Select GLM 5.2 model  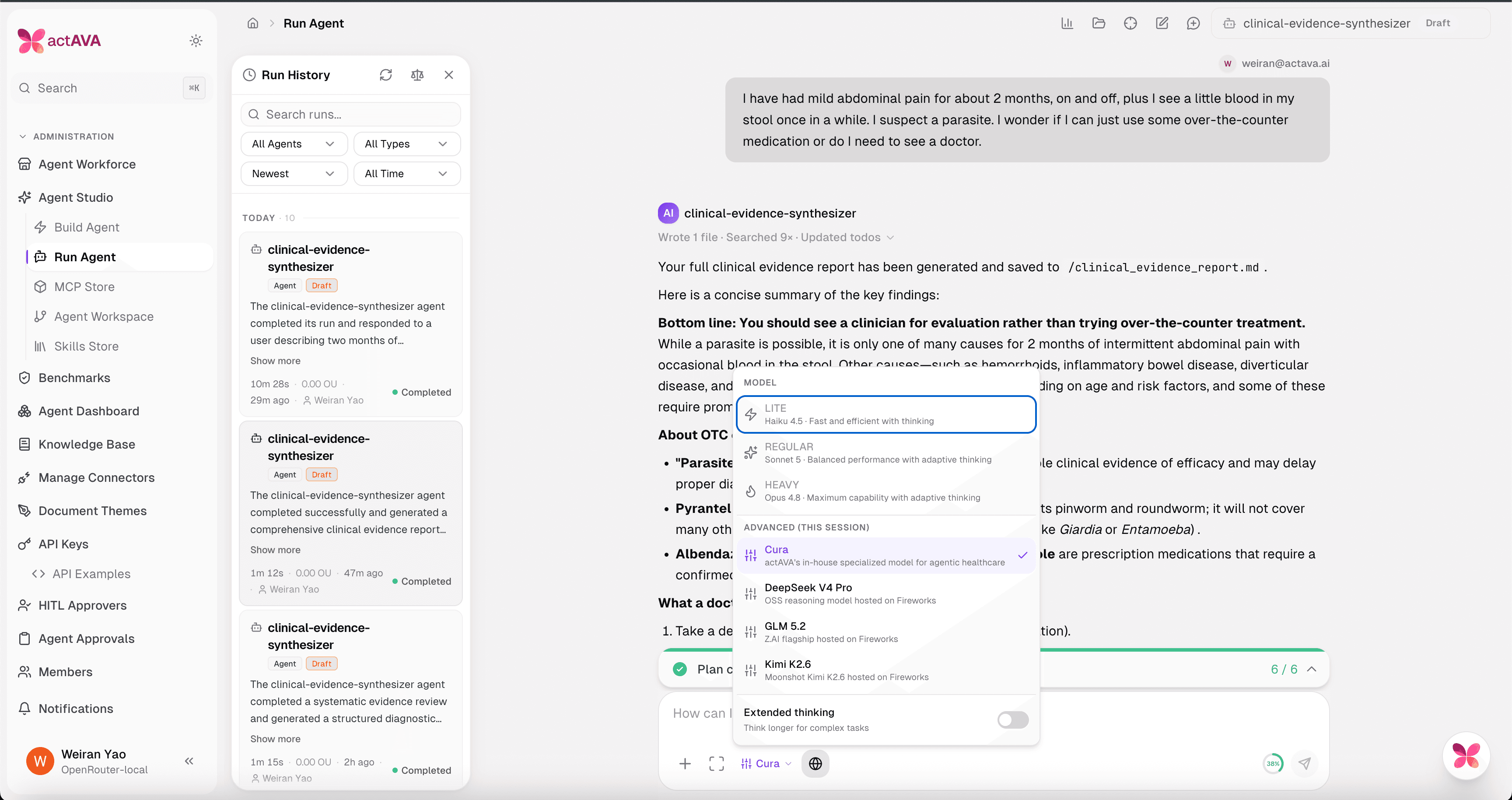pyautogui.click(x=885, y=632)
